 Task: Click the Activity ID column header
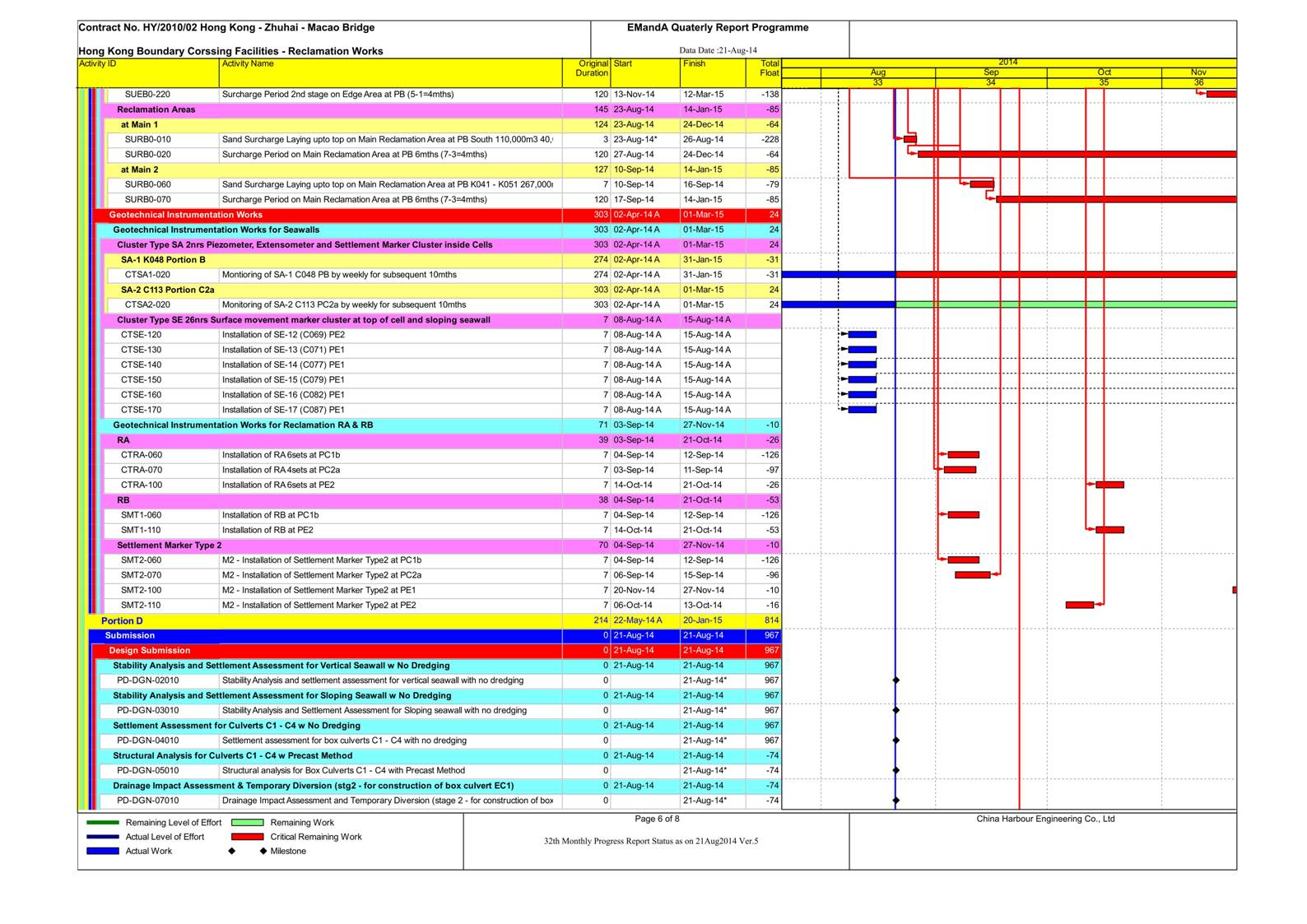(148, 72)
